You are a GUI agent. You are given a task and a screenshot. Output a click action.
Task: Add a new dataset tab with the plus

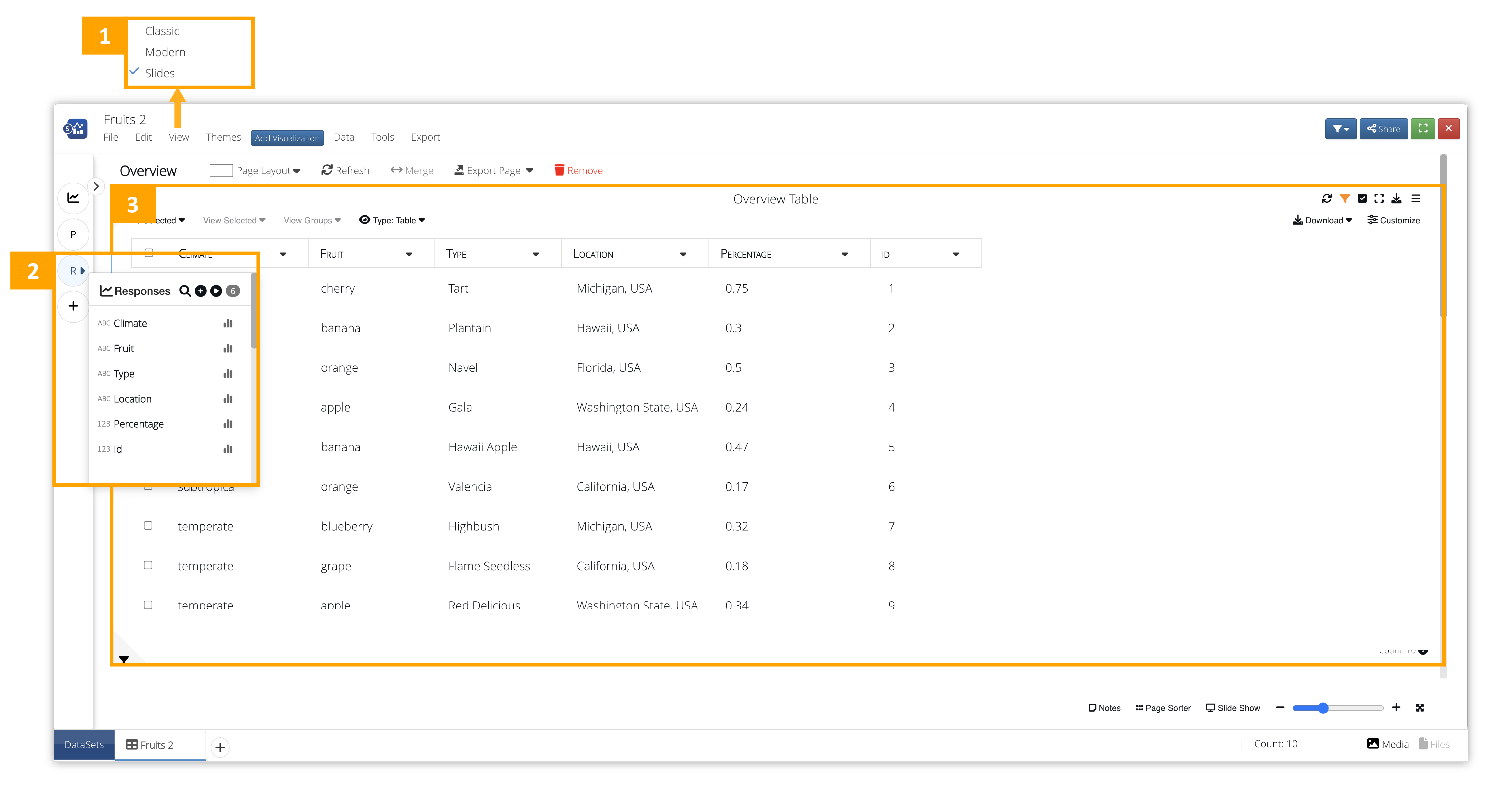220,747
